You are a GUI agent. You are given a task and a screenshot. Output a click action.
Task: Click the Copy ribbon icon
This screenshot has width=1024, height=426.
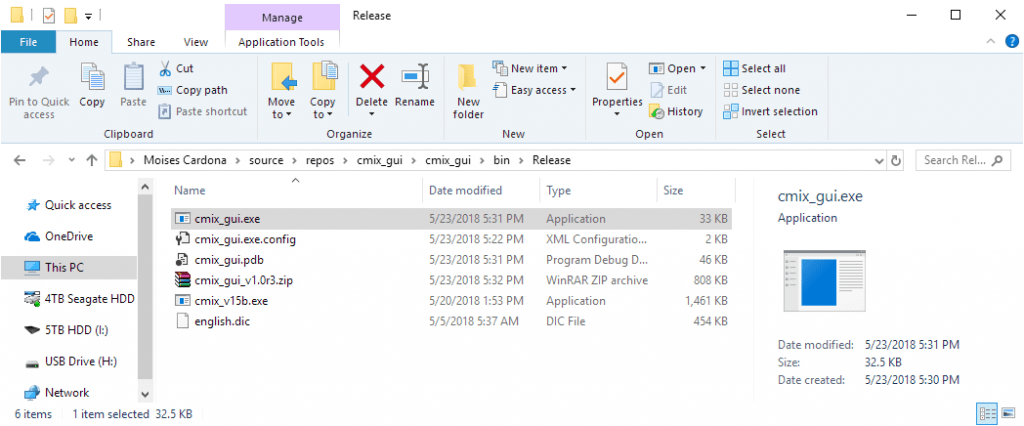[92, 78]
